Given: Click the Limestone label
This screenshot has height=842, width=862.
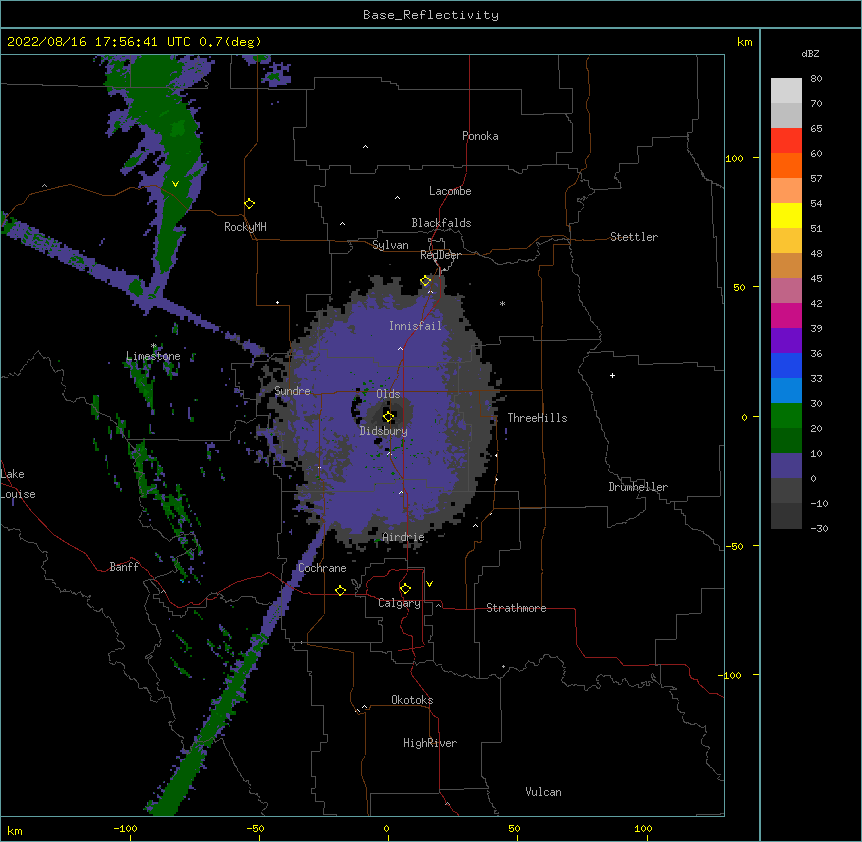Looking at the screenshot, I should (153, 356).
